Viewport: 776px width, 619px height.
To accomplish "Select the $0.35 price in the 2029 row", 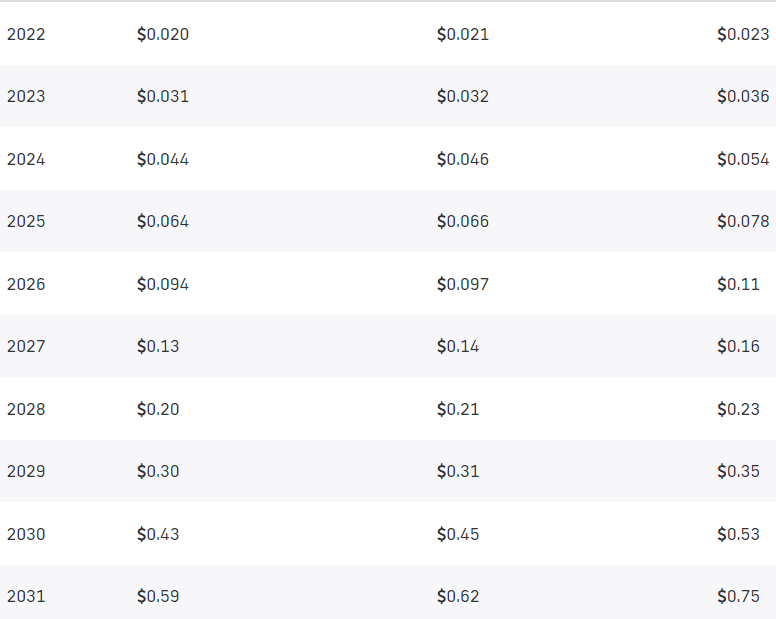I will (x=738, y=471).
